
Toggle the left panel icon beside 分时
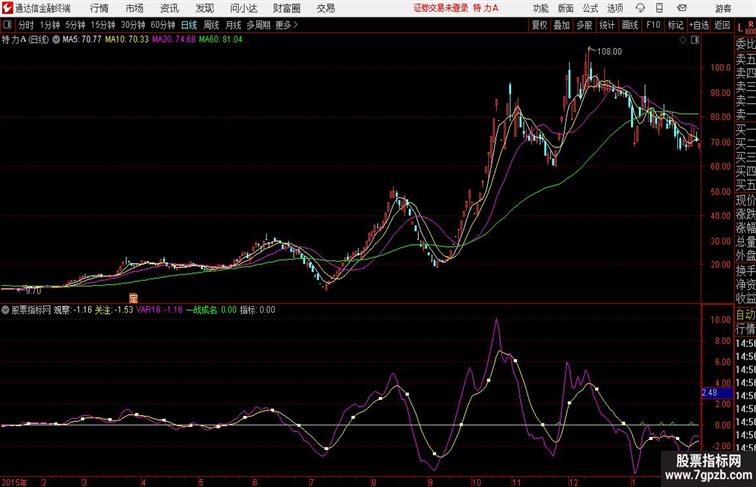tap(7, 25)
